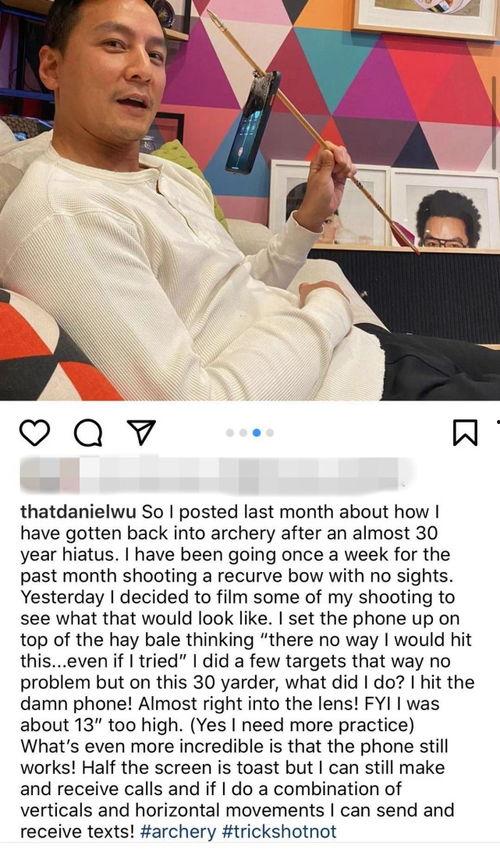Image resolution: width=500 pixels, height=852 pixels.
Task: Like the post with the heart icon
Action: (34, 433)
